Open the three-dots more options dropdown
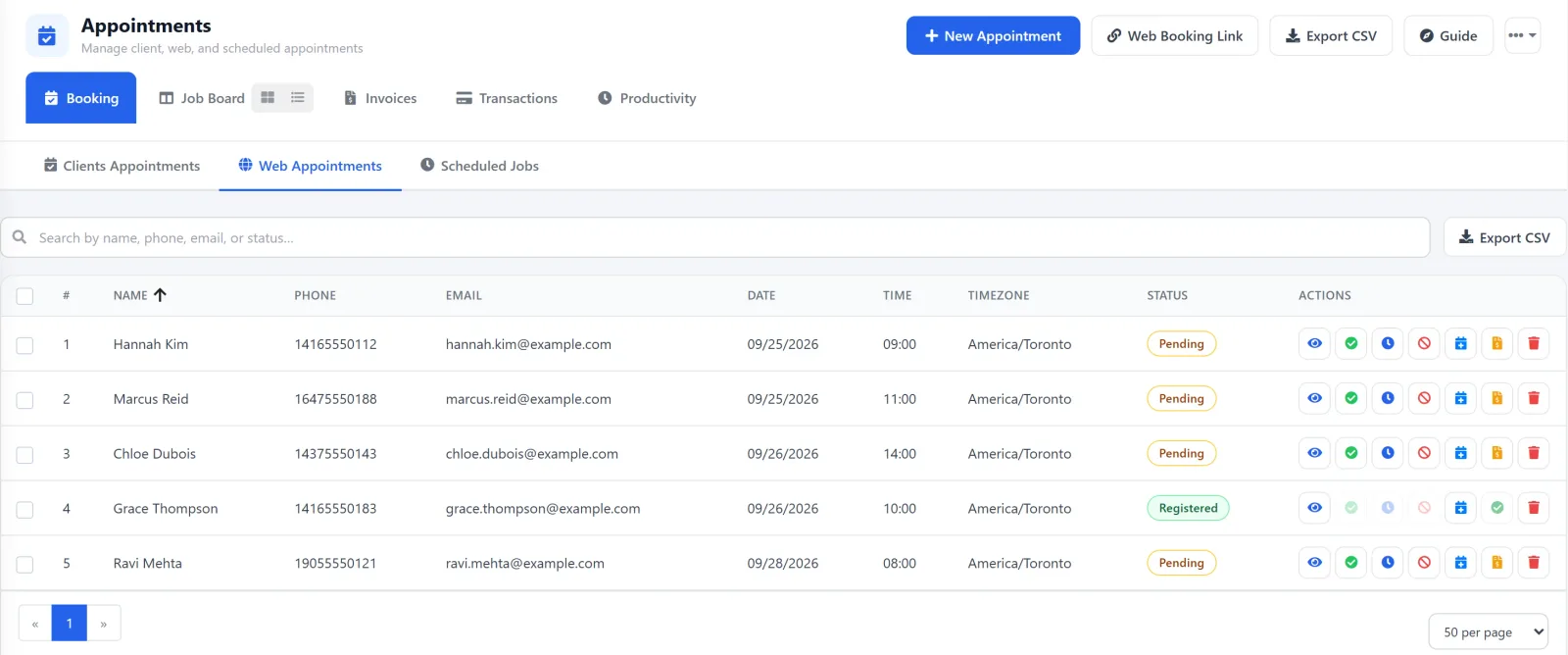Image resolution: width=1568 pixels, height=655 pixels. pyautogui.click(x=1522, y=36)
